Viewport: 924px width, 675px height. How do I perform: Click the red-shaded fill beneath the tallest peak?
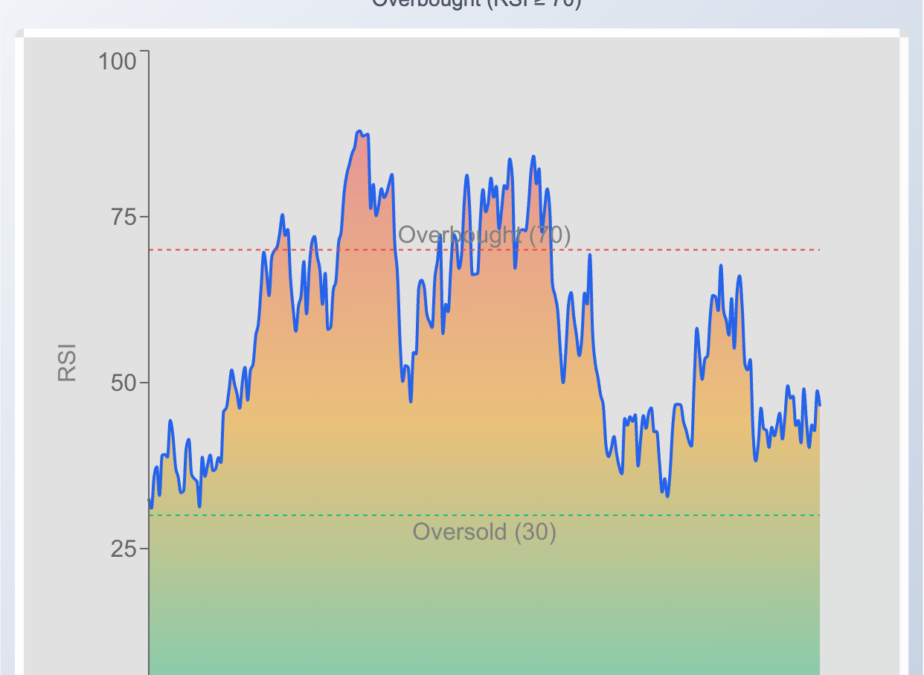(x=360, y=200)
